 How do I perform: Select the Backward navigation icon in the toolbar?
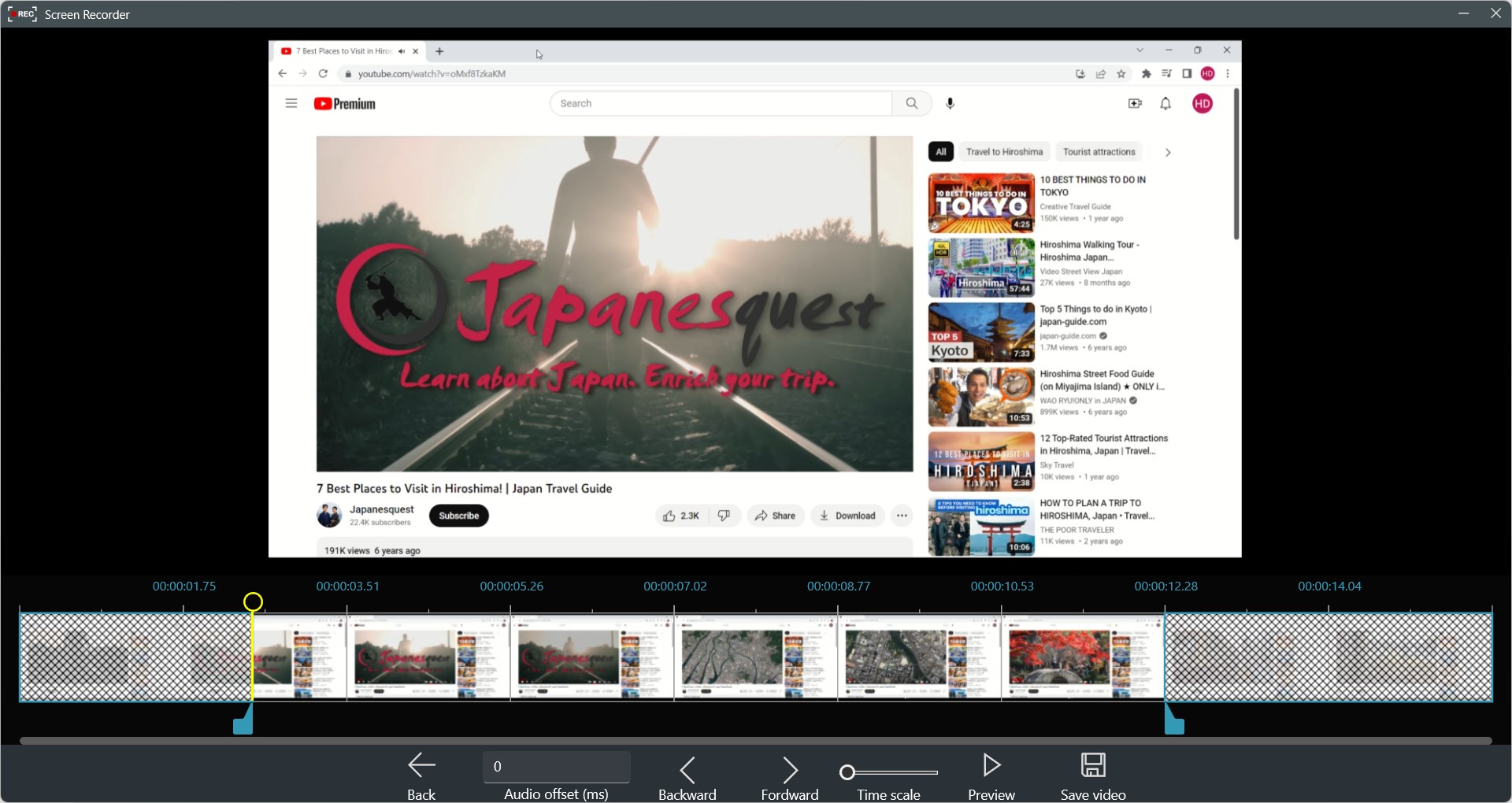pyautogui.click(x=686, y=768)
